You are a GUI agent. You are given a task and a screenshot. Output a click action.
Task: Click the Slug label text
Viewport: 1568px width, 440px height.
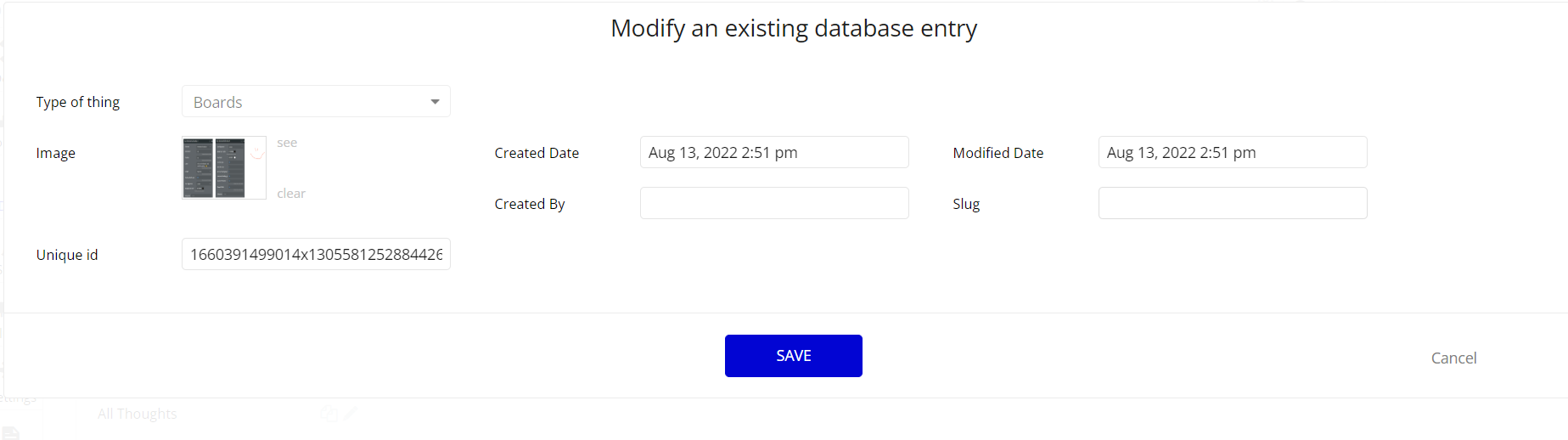click(966, 204)
